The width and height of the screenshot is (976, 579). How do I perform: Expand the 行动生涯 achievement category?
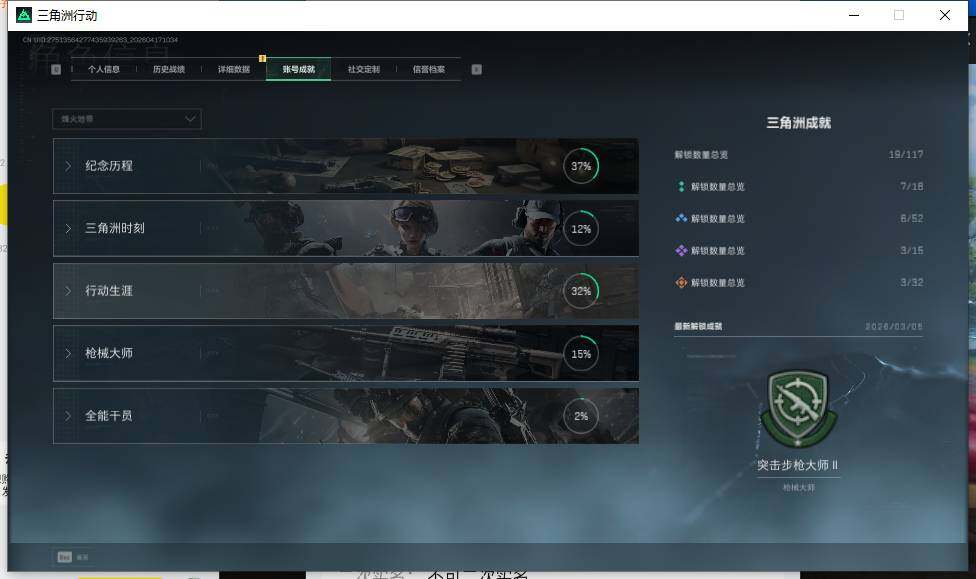point(345,291)
